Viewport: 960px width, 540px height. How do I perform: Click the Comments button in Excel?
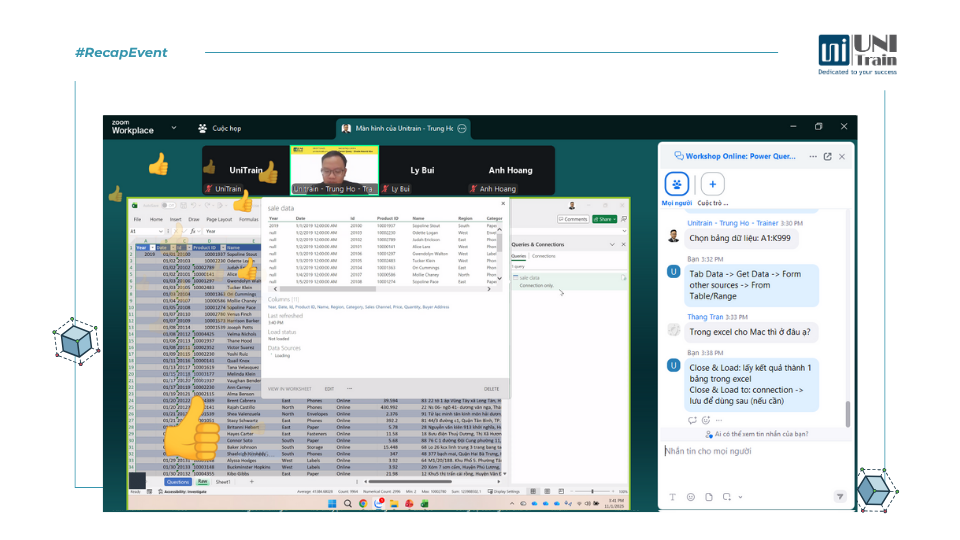(573, 219)
